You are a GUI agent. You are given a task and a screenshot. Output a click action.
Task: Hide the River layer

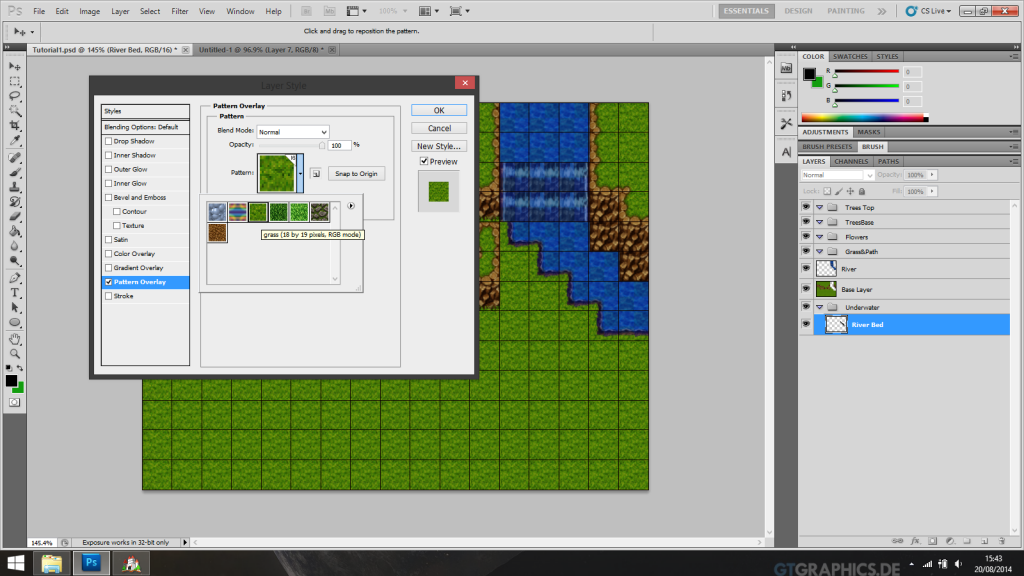(806, 268)
